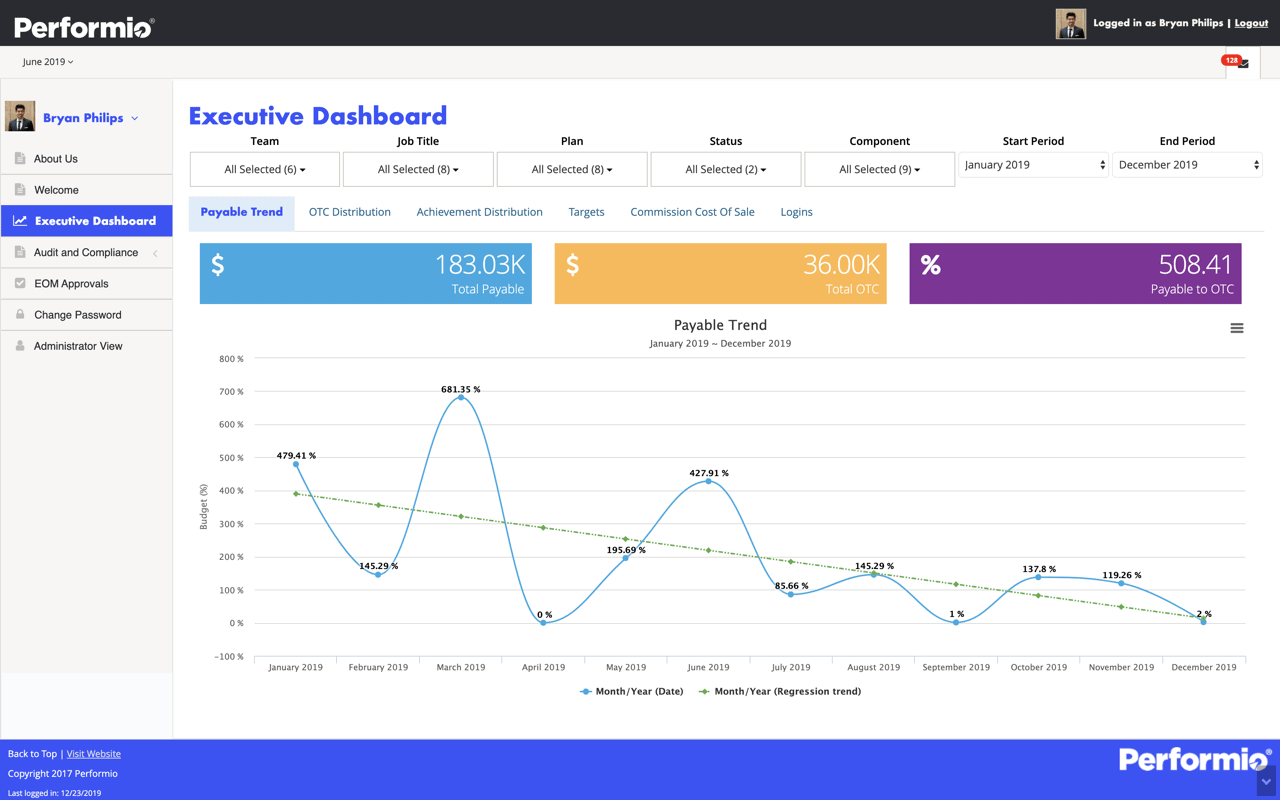Open the Visit Website footer link
1280x800 pixels.
(x=93, y=753)
